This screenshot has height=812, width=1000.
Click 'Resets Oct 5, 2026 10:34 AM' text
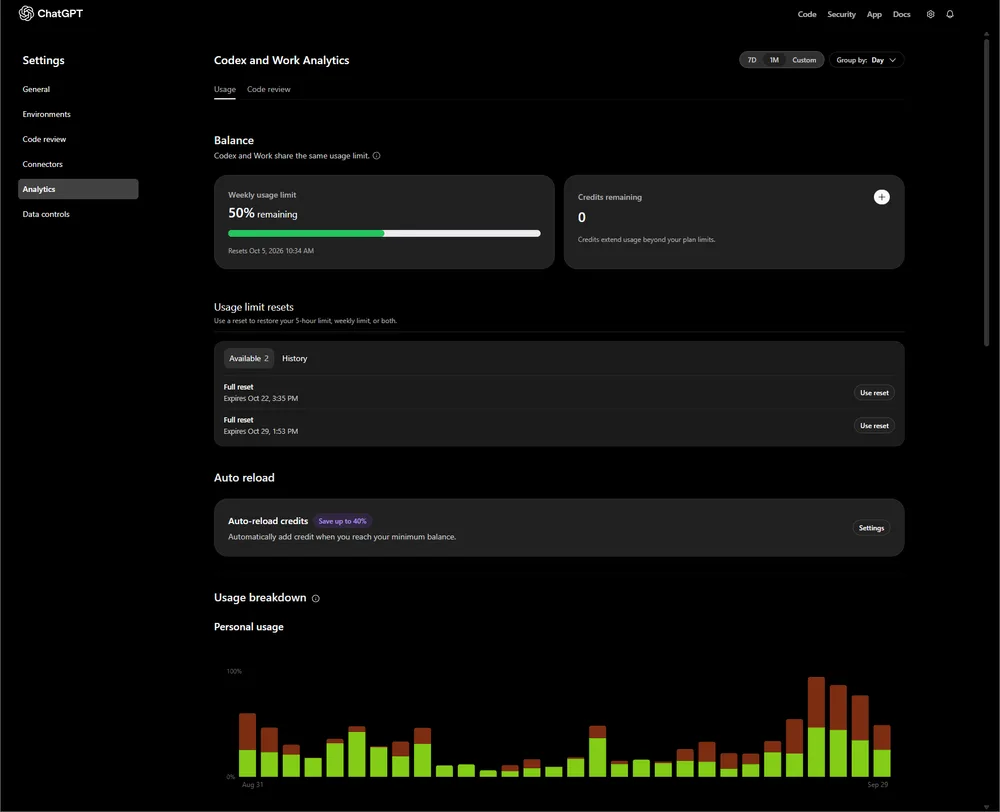[271, 251]
